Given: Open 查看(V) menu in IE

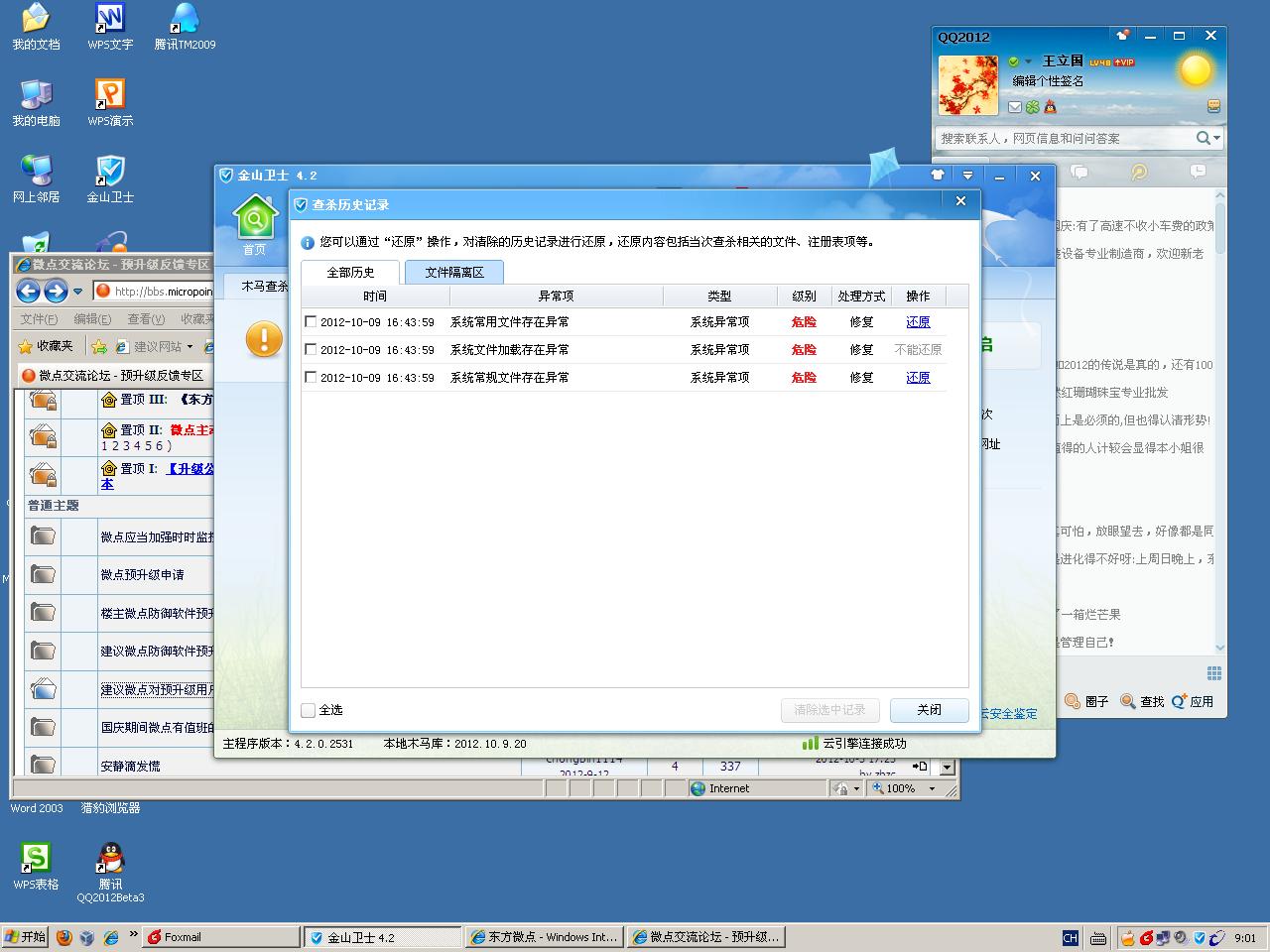Looking at the screenshot, I should pos(146,318).
